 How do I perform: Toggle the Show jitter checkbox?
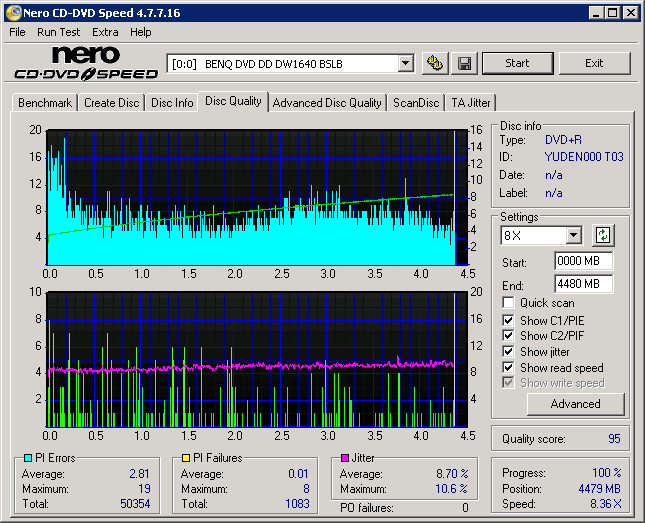point(509,352)
